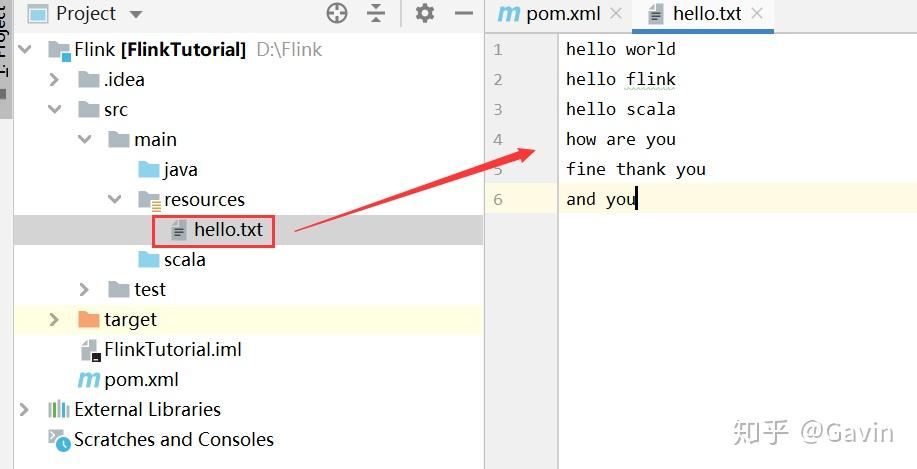917x469 pixels.
Task: Expand the .idea folder
Action: coord(55,79)
